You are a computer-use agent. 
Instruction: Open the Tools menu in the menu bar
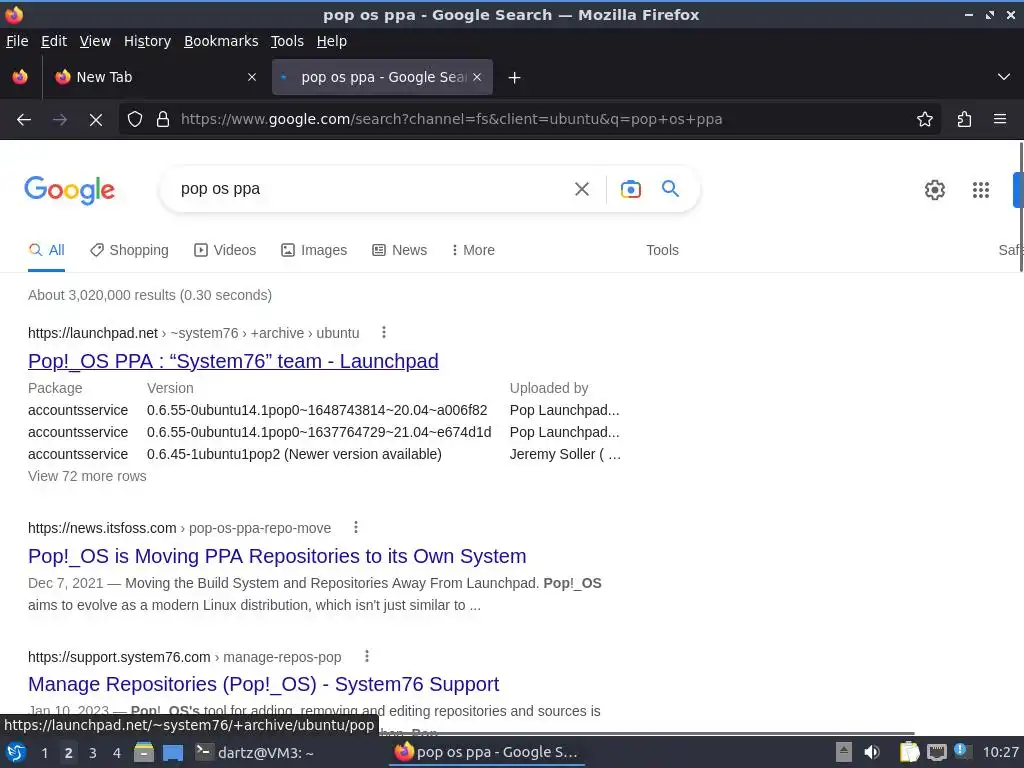[287, 41]
